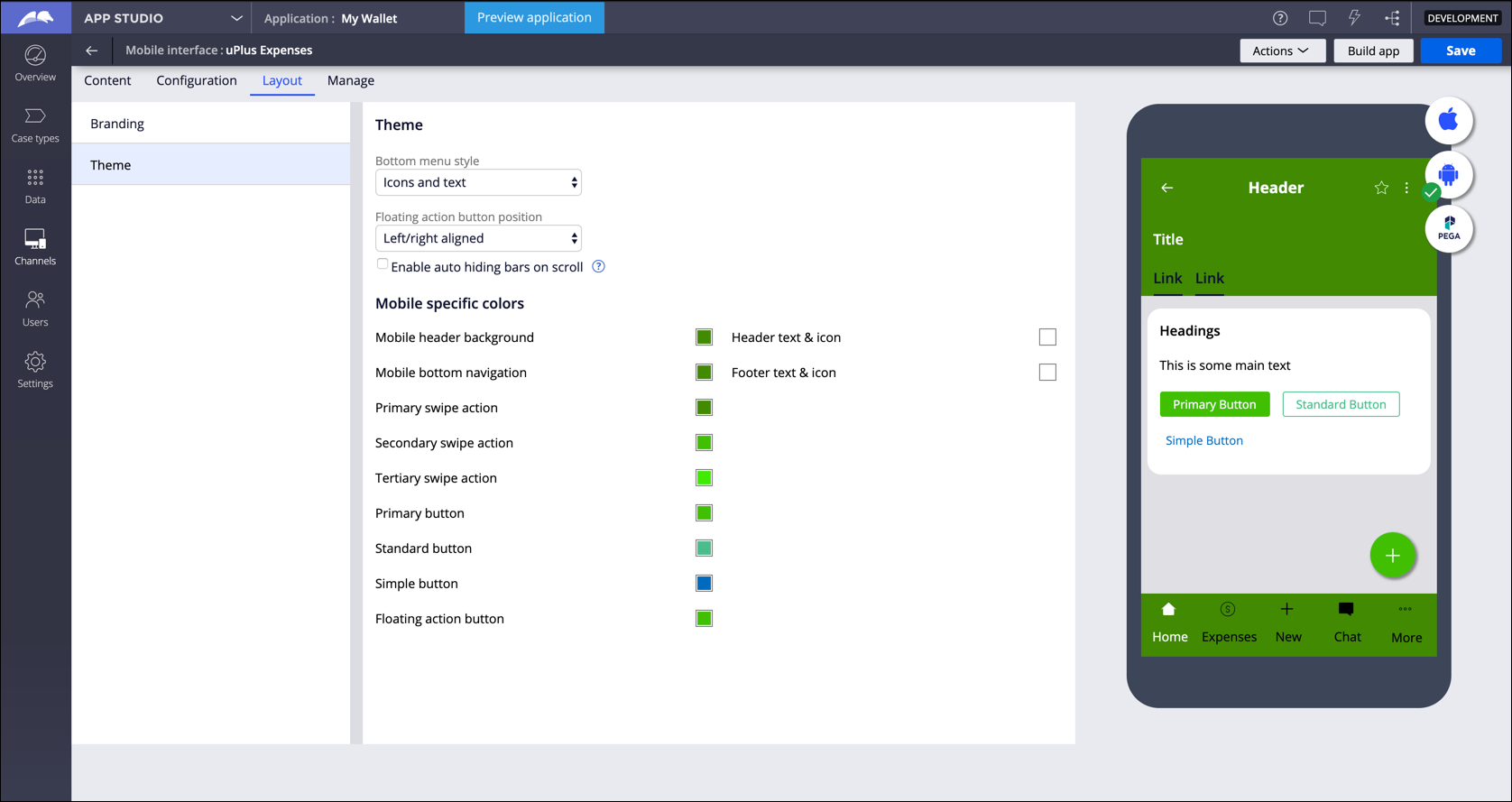Select the Apple iOS preview icon
This screenshot has height=802, width=1512.
point(1448,120)
